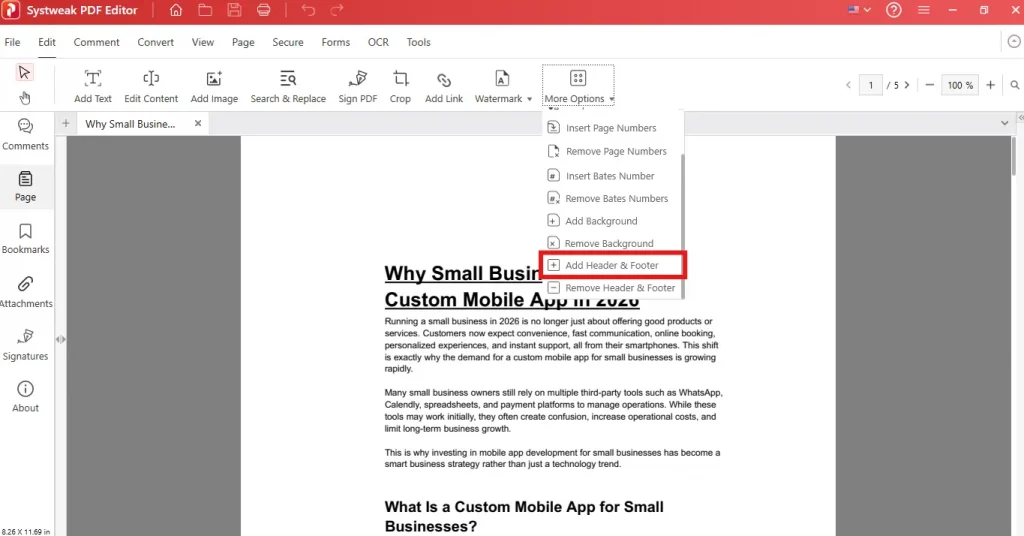Click the Add Link tool

click(x=444, y=86)
